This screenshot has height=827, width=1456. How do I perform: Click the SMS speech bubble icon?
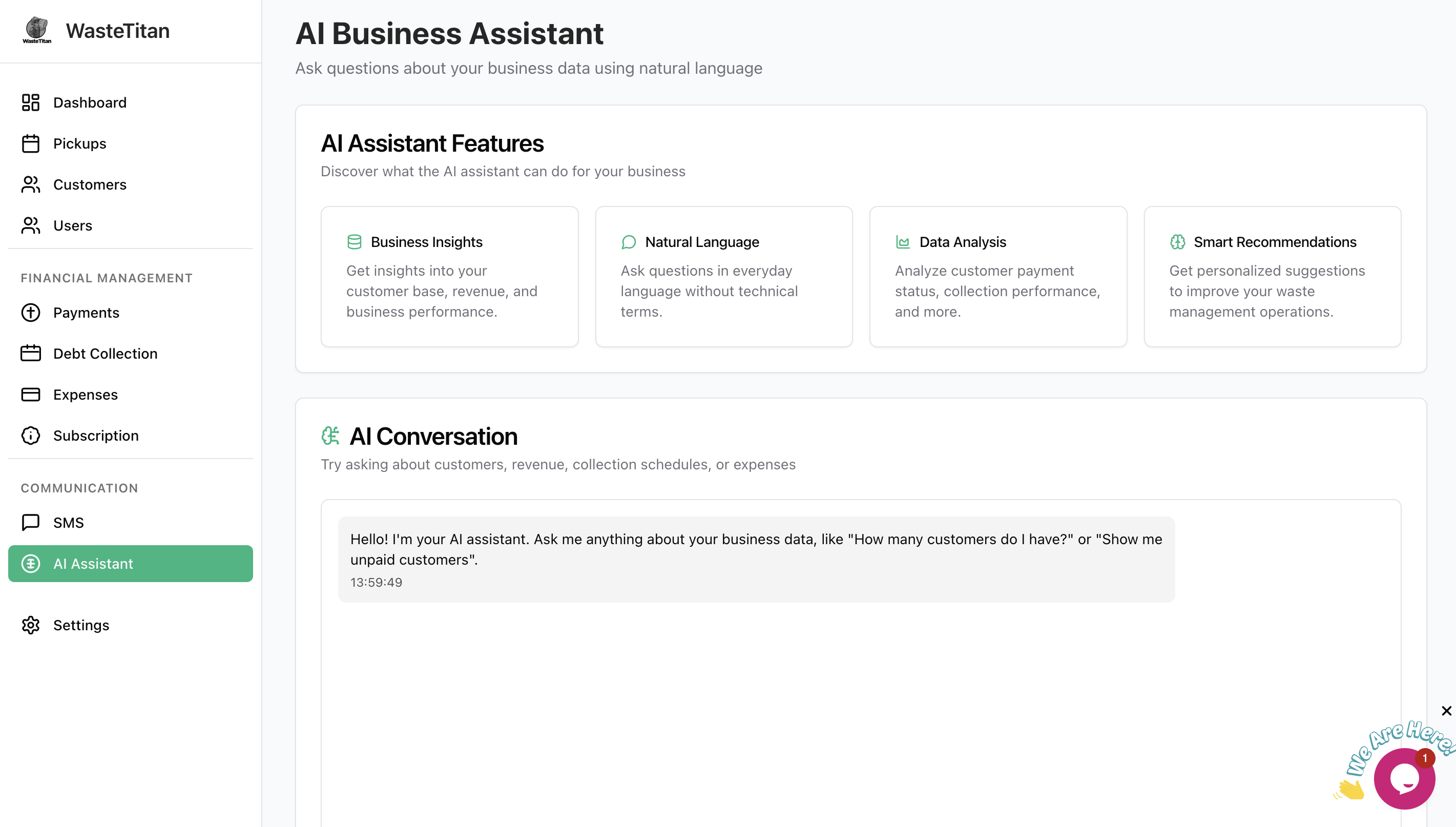click(31, 522)
